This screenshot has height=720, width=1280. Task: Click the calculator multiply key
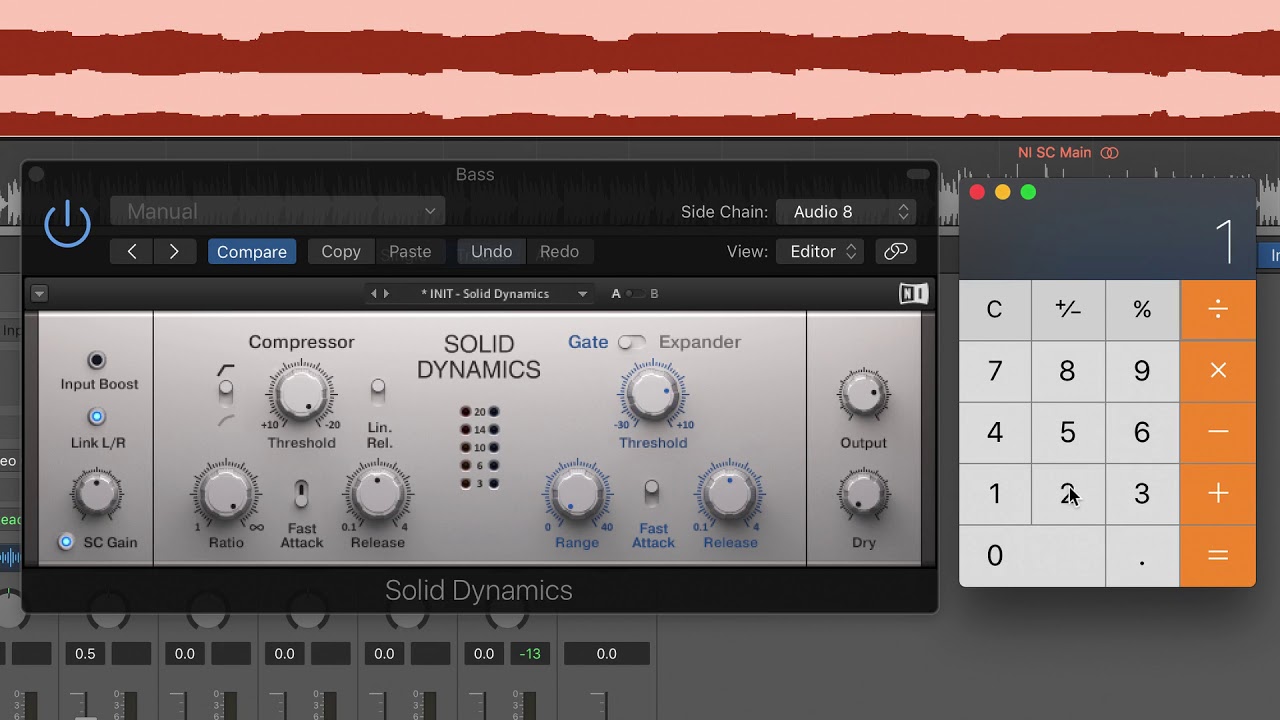[1218, 371]
